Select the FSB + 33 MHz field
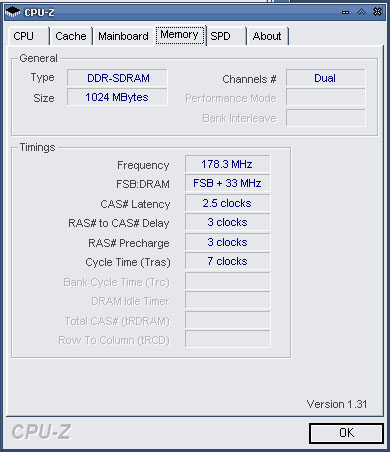This screenshot has height=452, width=390. [227, 183]
